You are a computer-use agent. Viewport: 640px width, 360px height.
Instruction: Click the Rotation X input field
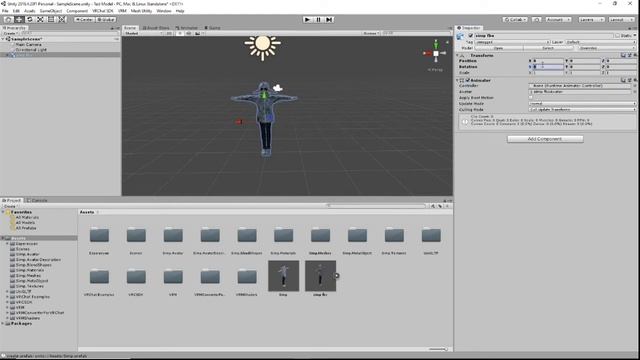coord(548,67)
